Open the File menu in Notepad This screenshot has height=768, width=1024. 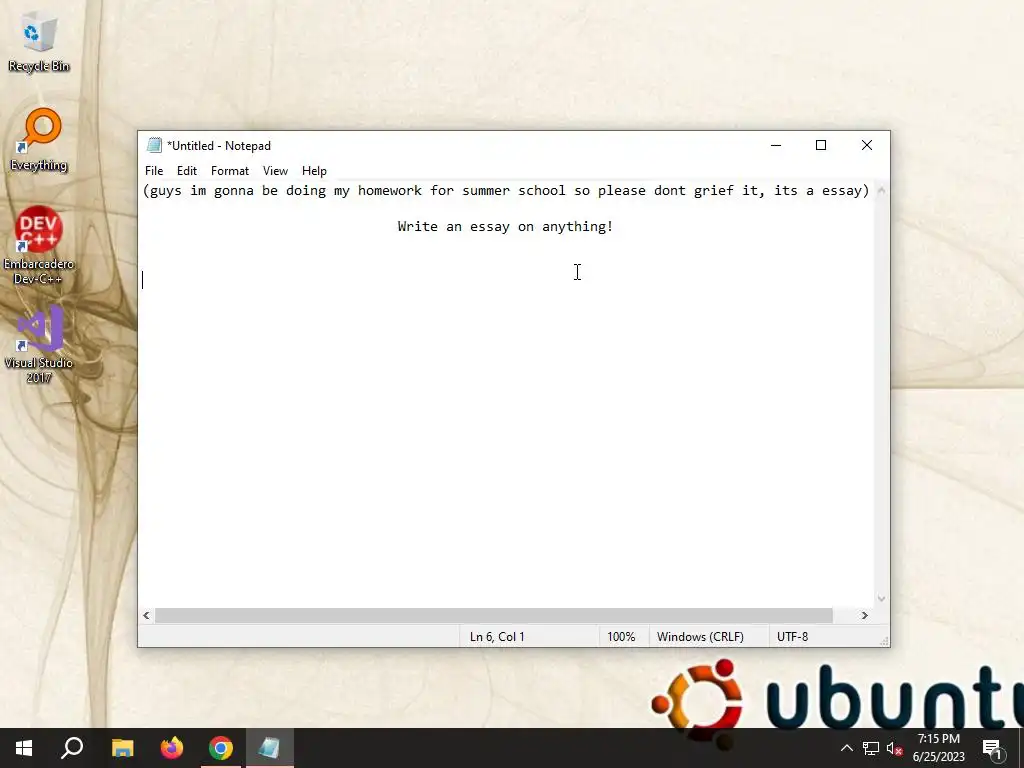(x=154, y=170)
